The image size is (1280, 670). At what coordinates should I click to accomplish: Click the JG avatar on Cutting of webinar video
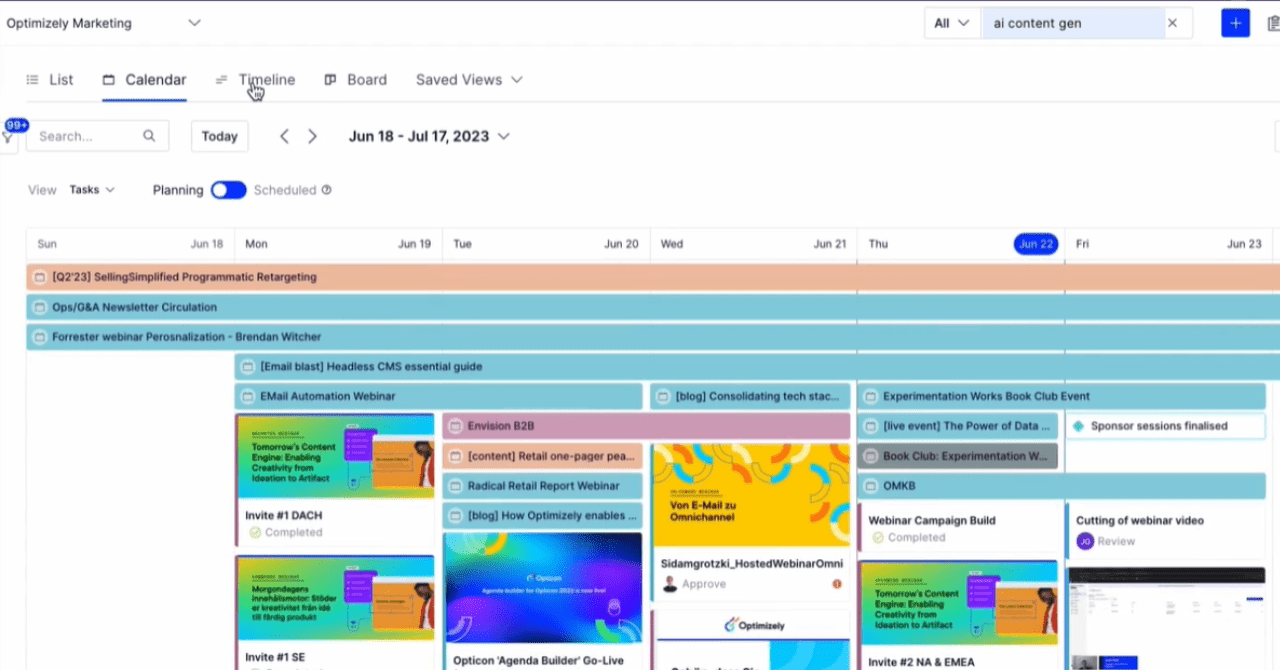pos(1085,541)
